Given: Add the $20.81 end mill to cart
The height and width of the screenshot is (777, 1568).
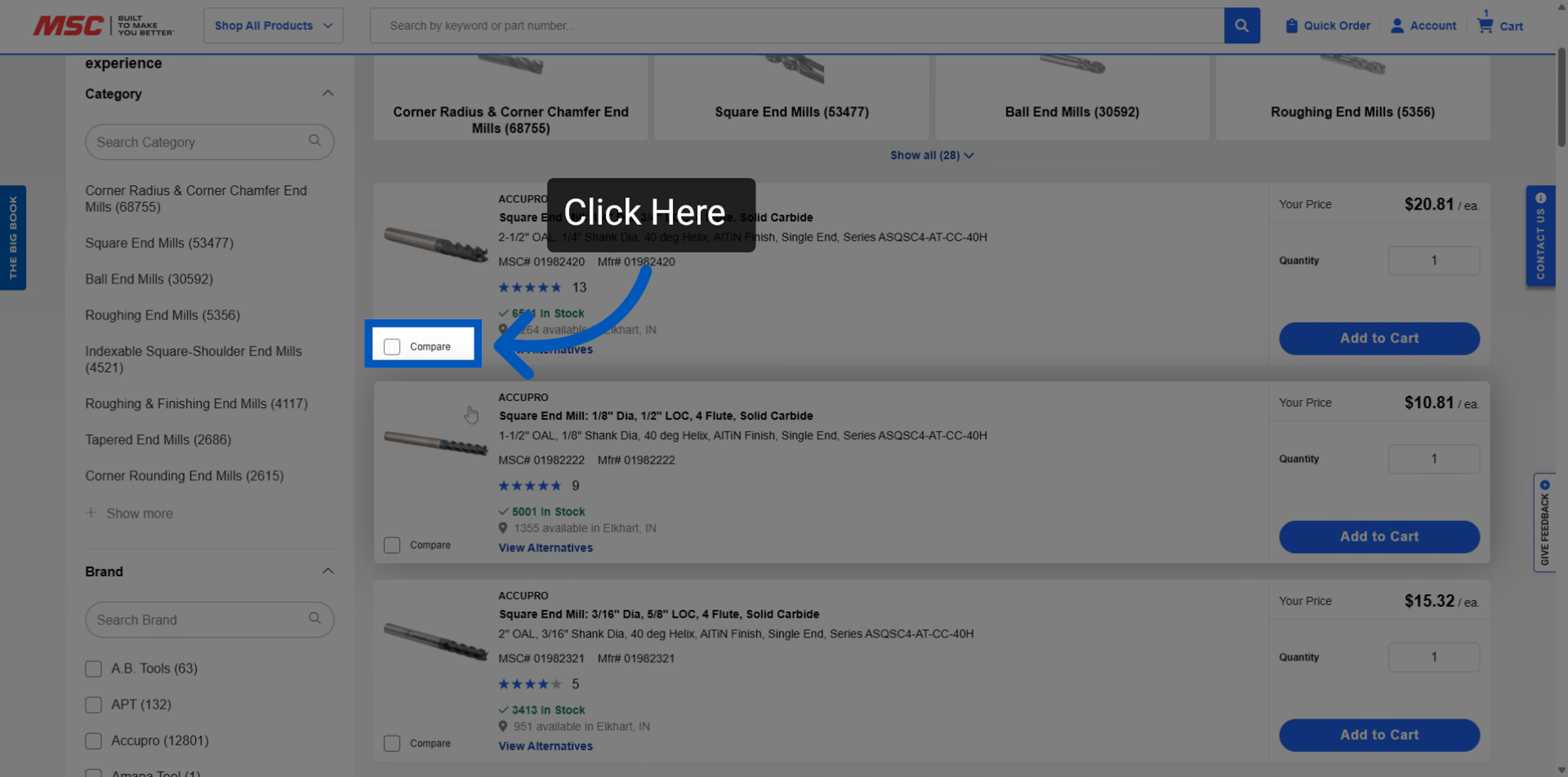Looking at the screenshot, I should pyautogui.click(x=1379, y=338).
